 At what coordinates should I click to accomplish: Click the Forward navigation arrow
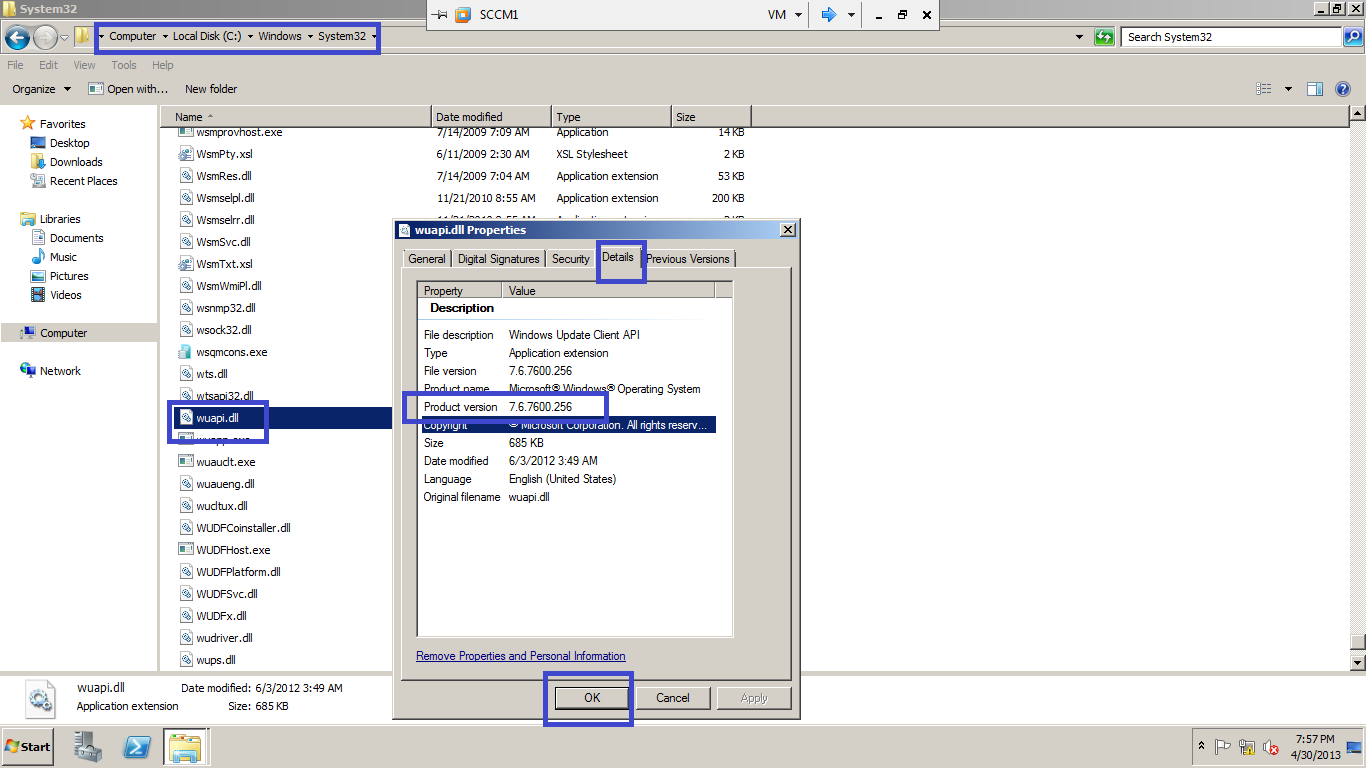click(x=45, y=38)
